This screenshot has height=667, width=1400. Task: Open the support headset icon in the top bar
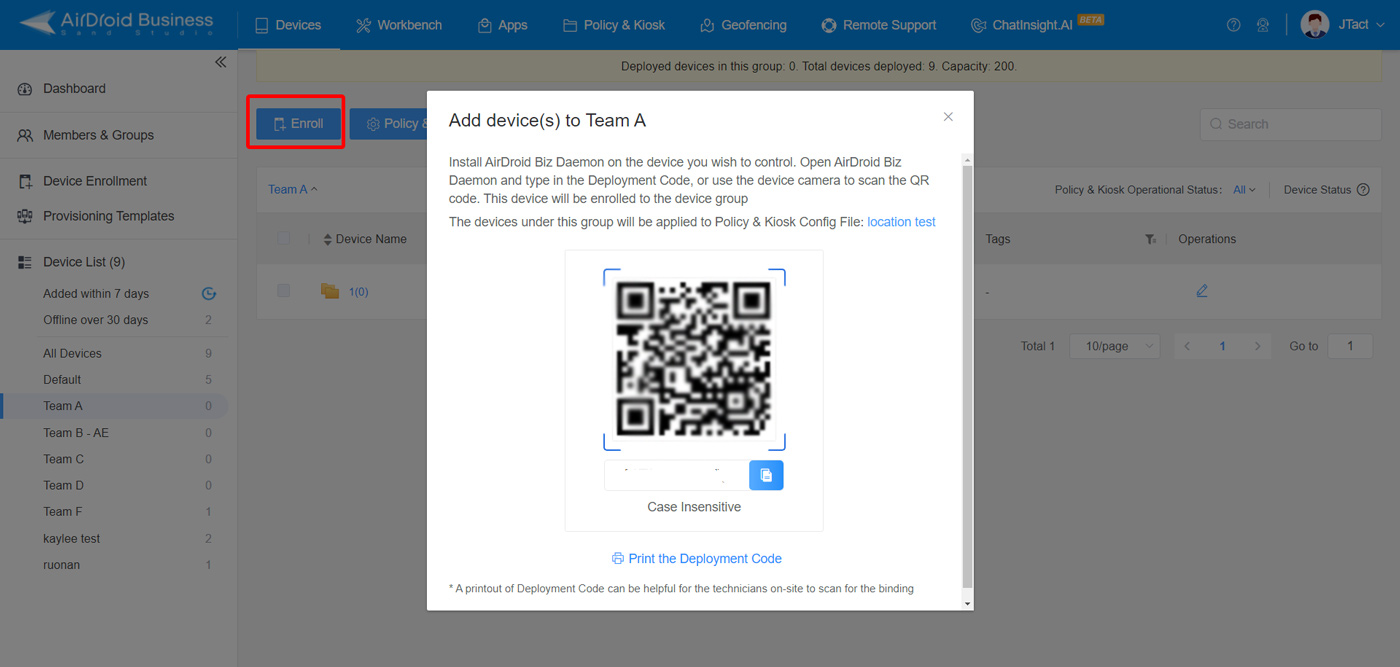pos(1263,25)
